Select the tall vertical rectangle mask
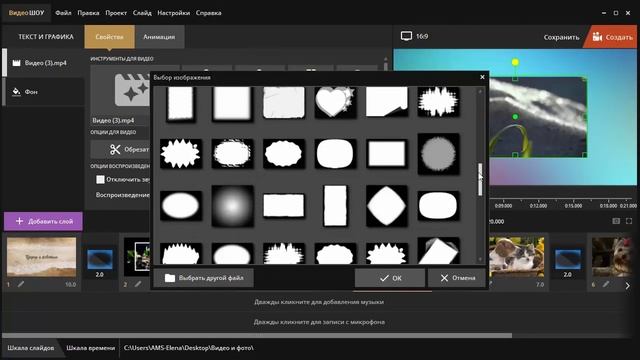The width and height of the screenshot is (640, 360). (x=335, y=206)
